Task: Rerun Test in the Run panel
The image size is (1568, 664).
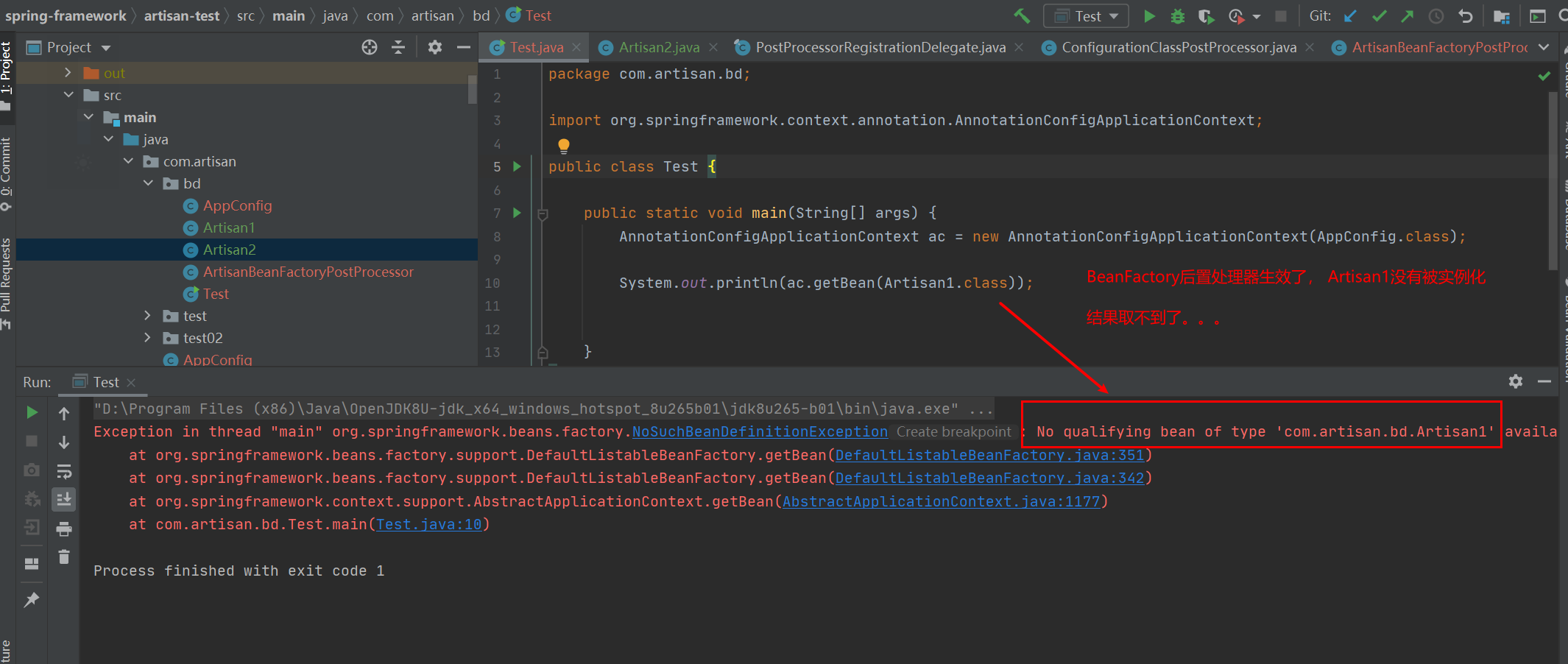Action: [x=32, y=412]
